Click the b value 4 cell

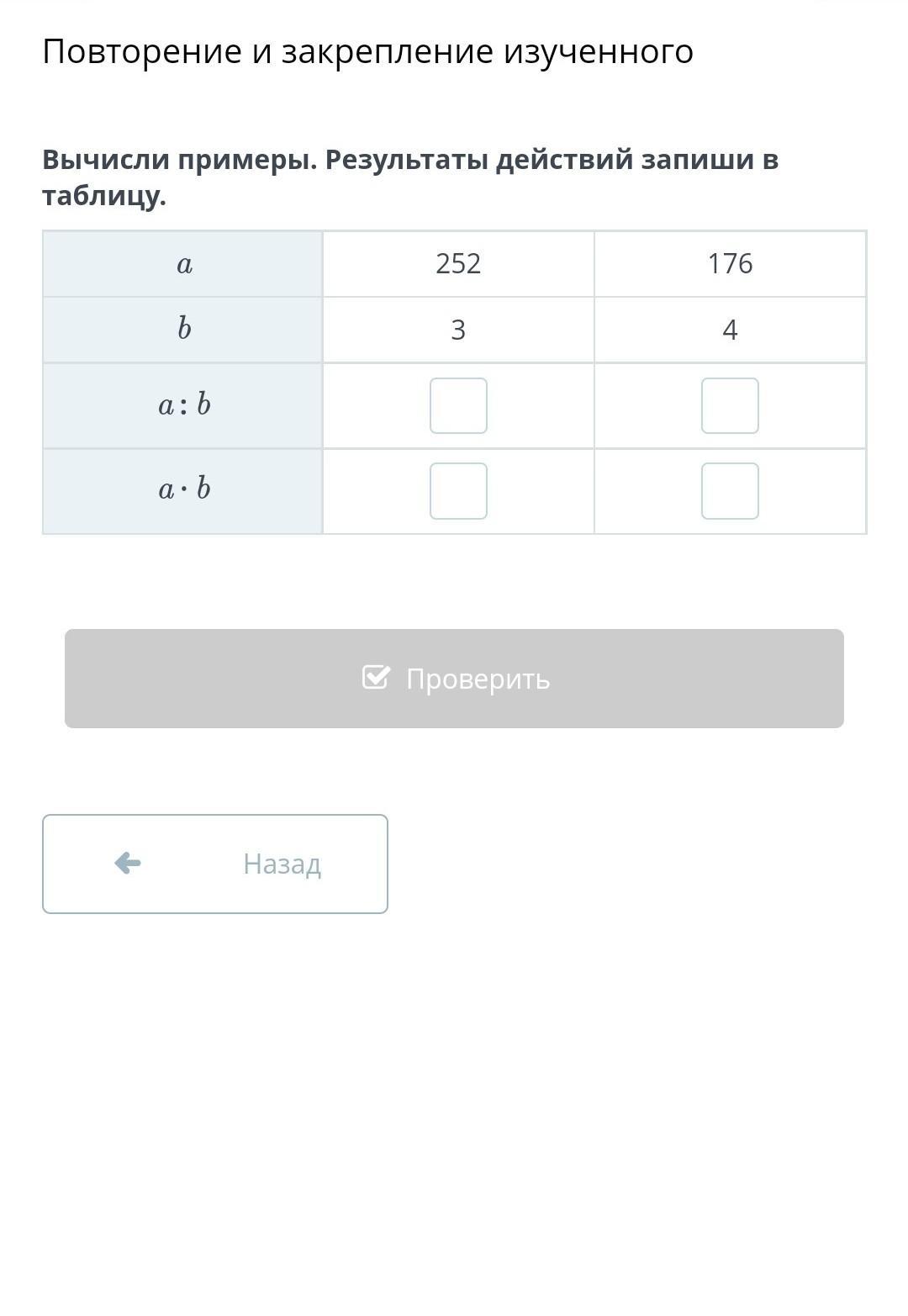coord(730,330)
